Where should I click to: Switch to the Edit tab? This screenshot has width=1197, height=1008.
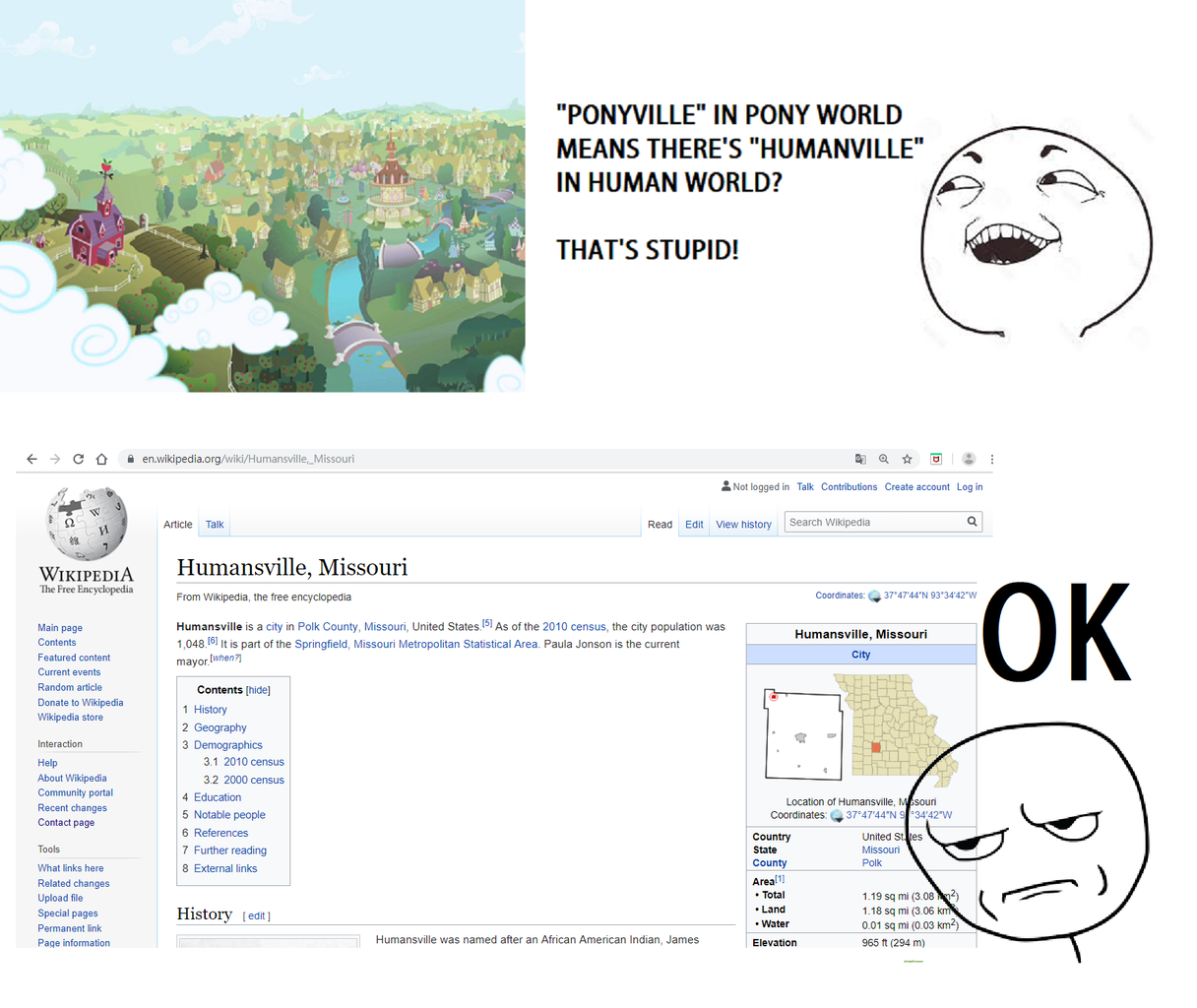[694, 524]
